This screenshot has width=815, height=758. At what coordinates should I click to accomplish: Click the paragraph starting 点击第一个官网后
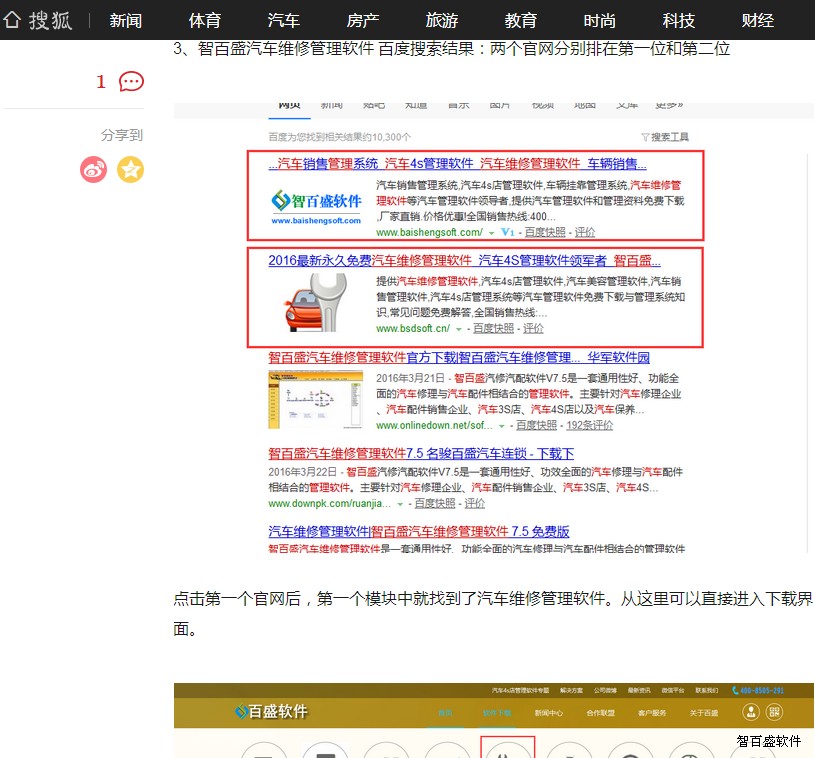493,614
